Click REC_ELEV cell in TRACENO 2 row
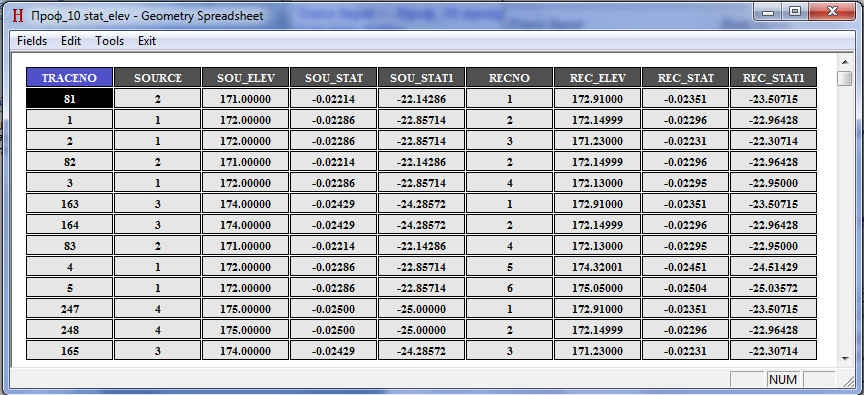The image size is (864, 395). click(597, 141)
